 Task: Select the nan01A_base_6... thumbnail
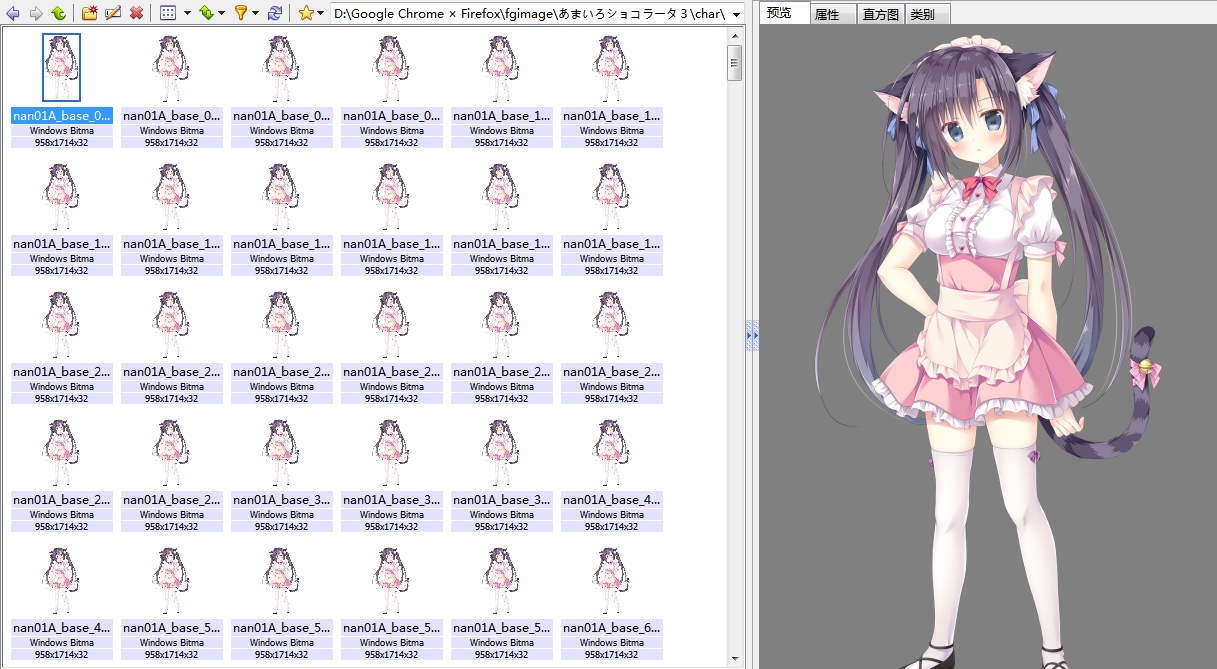(612, 601)
